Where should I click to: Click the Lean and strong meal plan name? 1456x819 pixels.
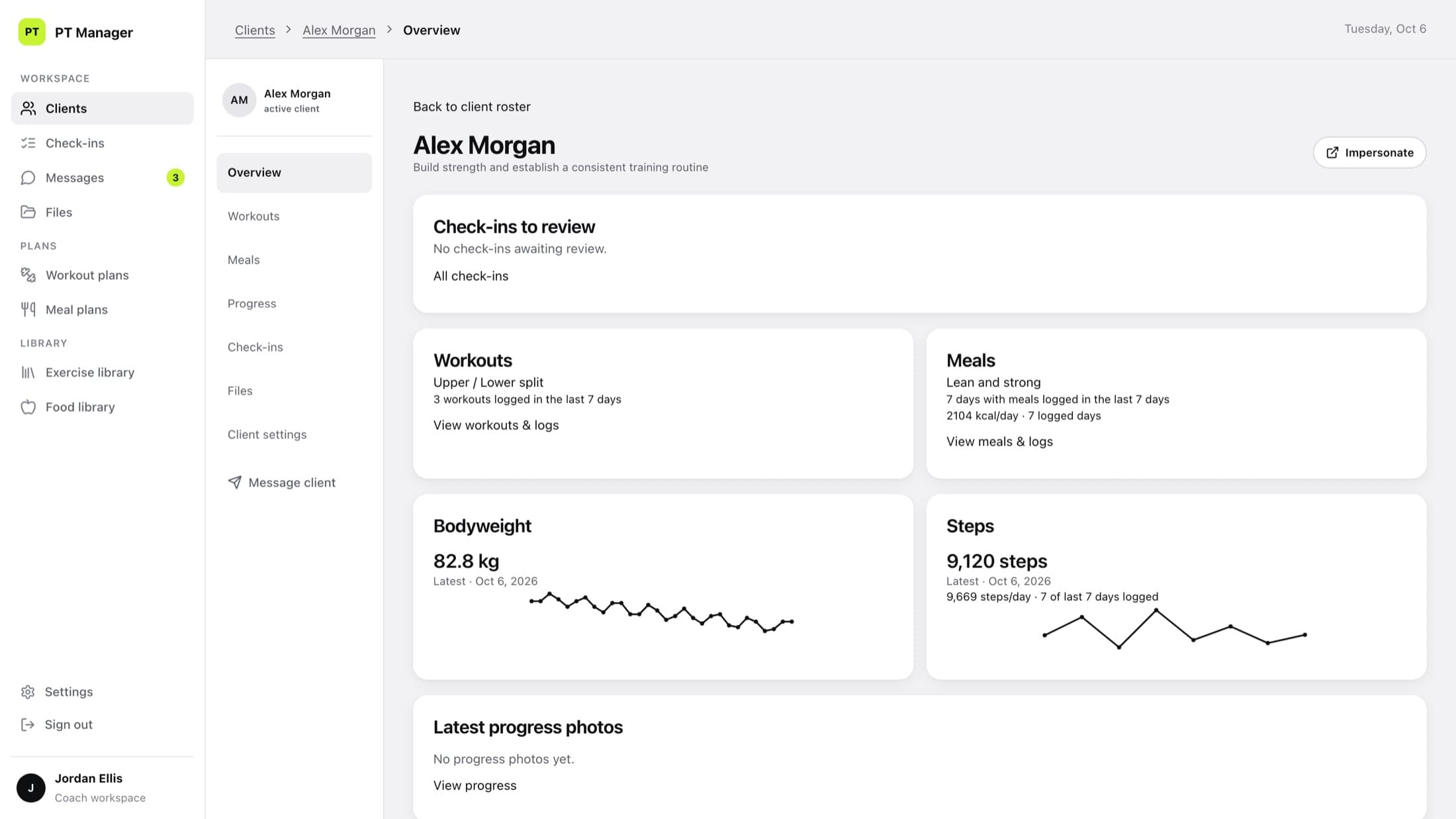click(x=993, y=382)
